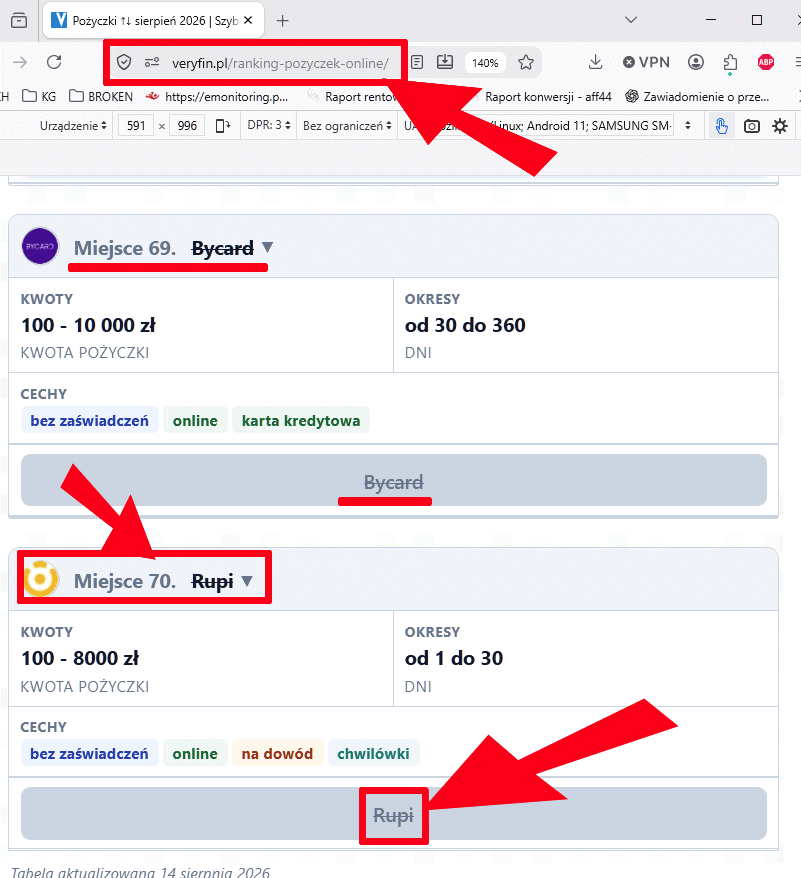Open the list all tabs chevron
Screen dimensions: 801x878
[631, 20]
